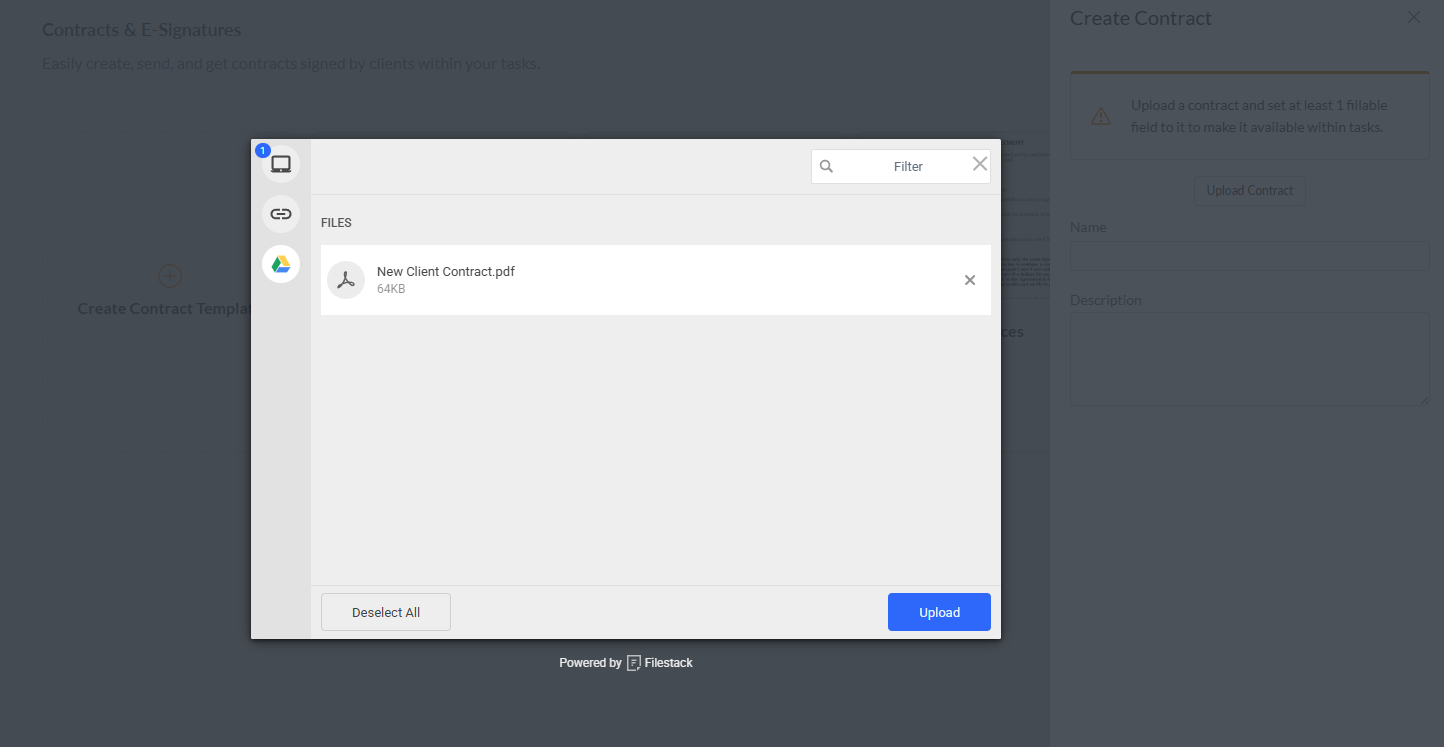Open the Powered by Filestack link
This screenshot has height=747, width=1444.
pos(626,663)
